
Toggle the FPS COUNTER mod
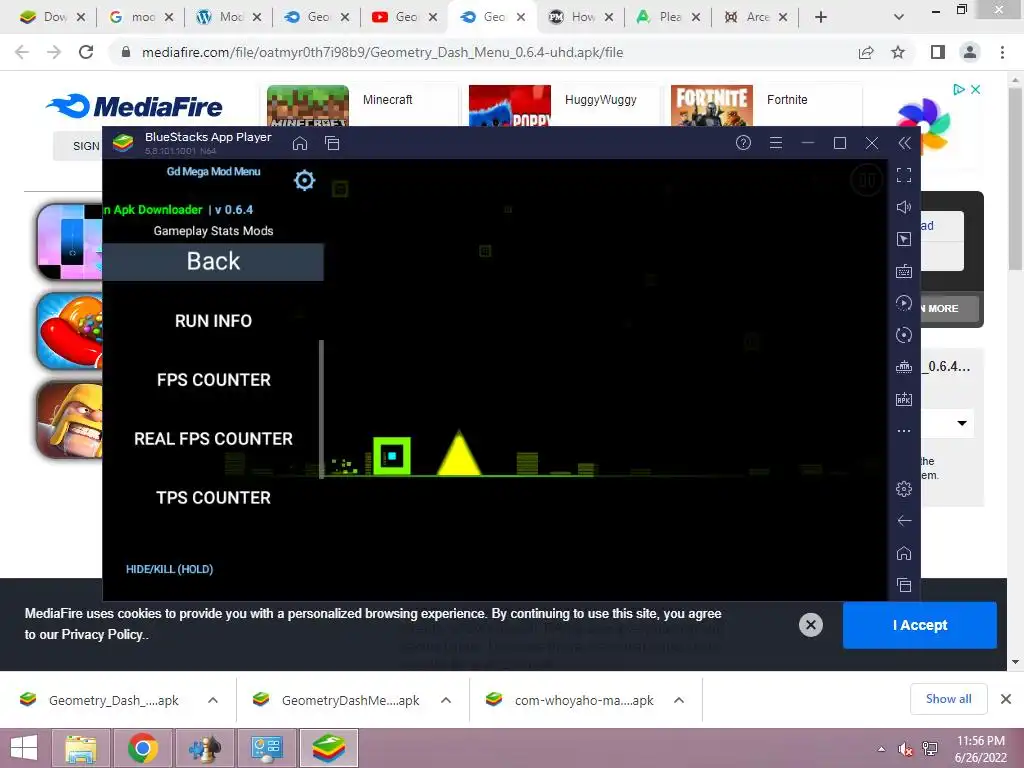point(213,380)
